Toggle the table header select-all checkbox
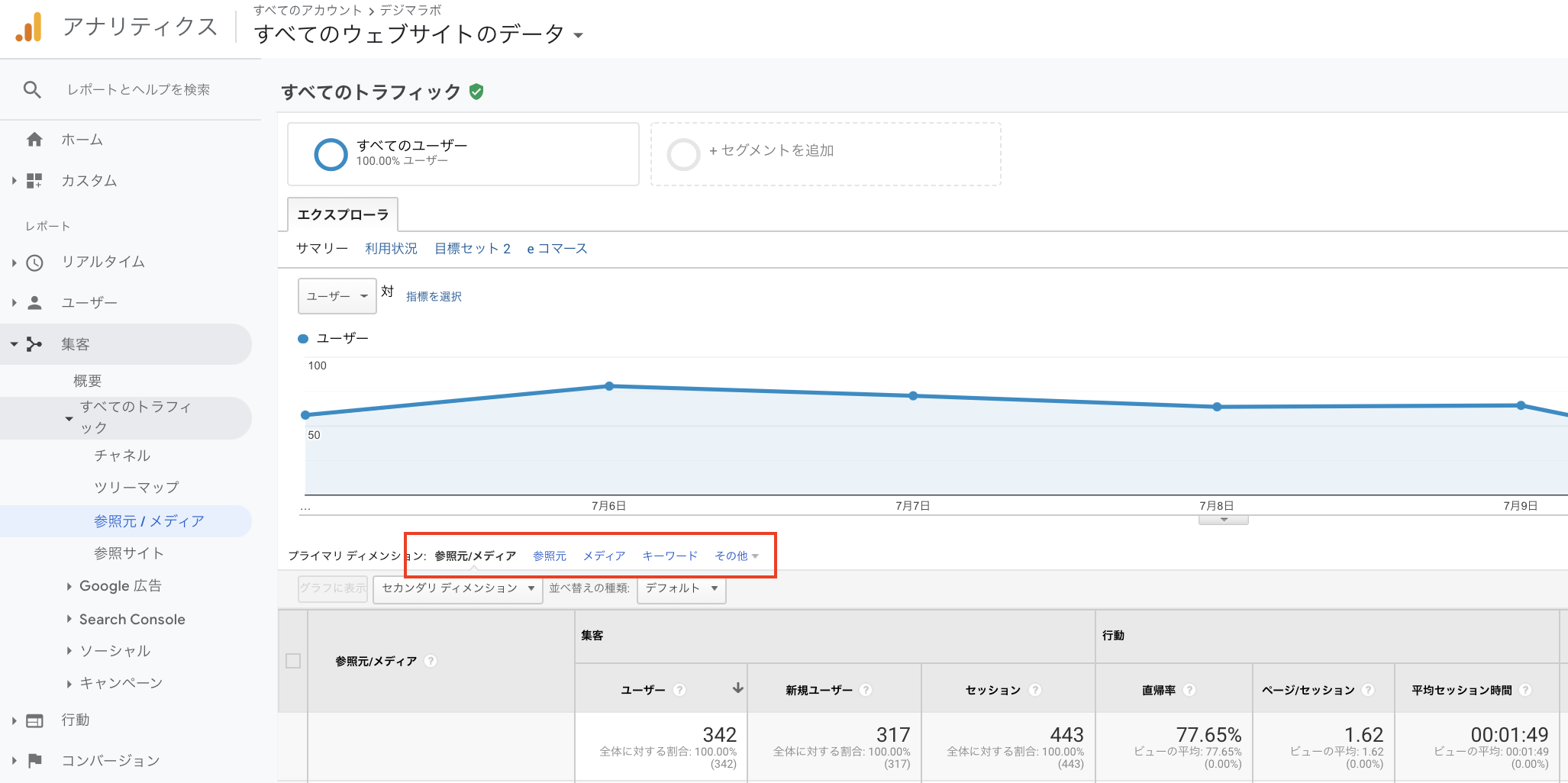1568x783 pixels. coord(293,661)
